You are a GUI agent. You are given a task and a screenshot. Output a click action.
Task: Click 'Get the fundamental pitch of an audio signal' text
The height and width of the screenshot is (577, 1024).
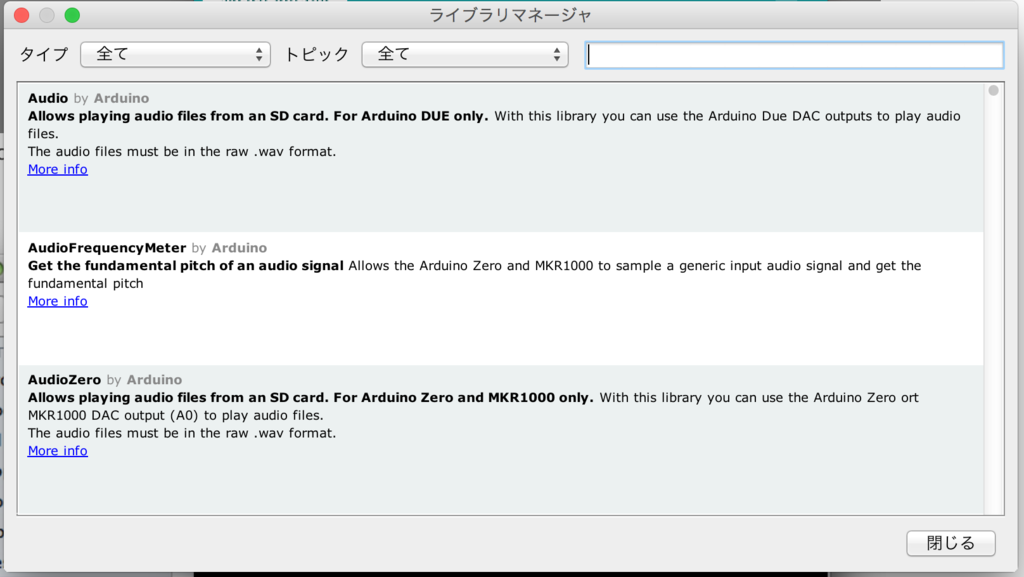tap(185, 266)
